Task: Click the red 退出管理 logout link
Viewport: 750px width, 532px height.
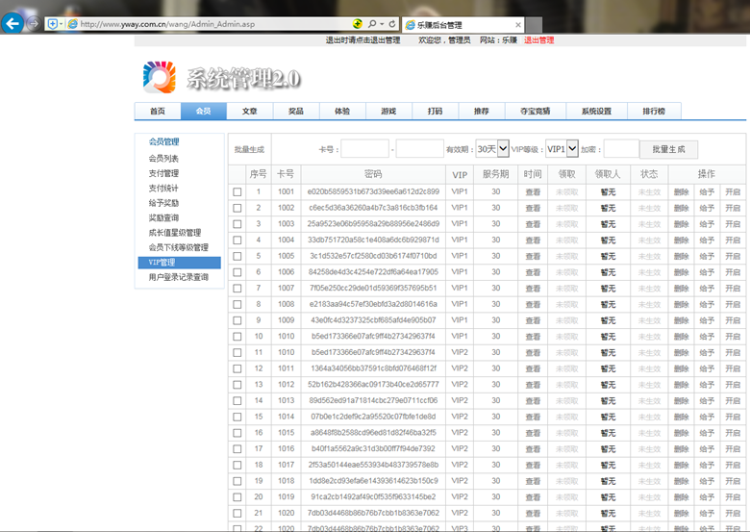Action: coord(539,40)
